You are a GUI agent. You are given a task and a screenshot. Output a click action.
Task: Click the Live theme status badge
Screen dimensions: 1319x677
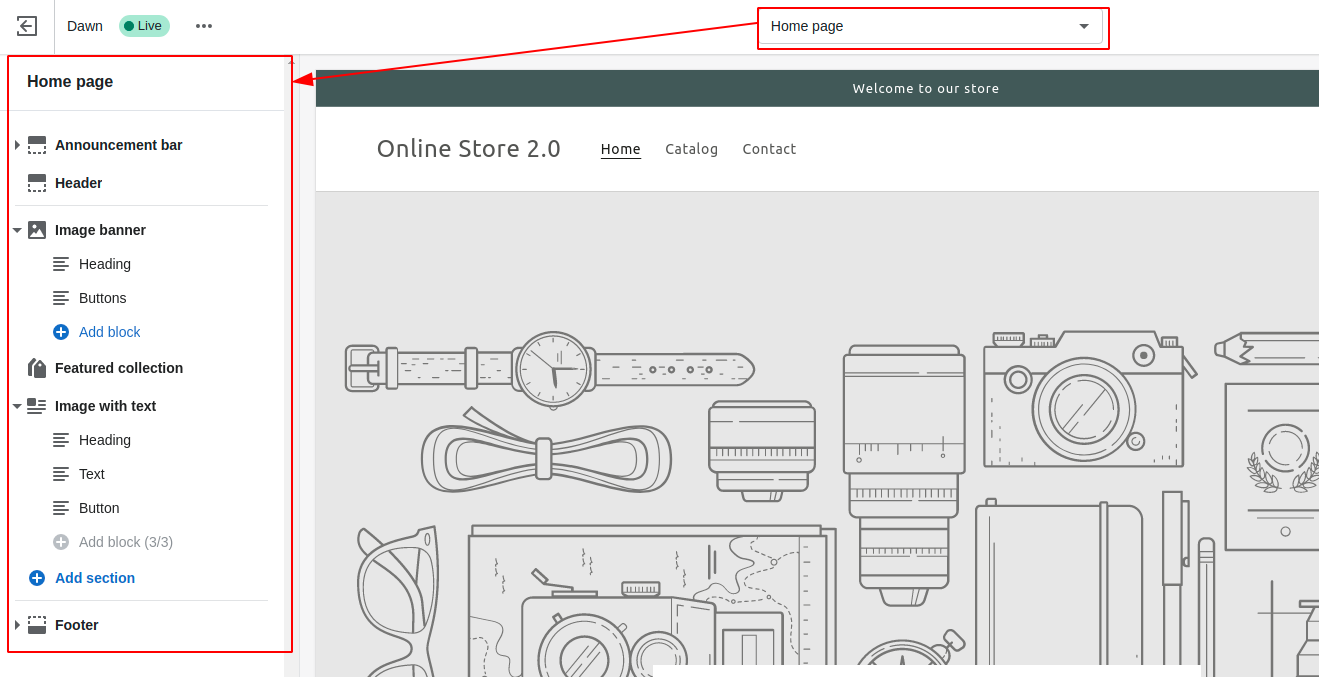click(144, 26)
